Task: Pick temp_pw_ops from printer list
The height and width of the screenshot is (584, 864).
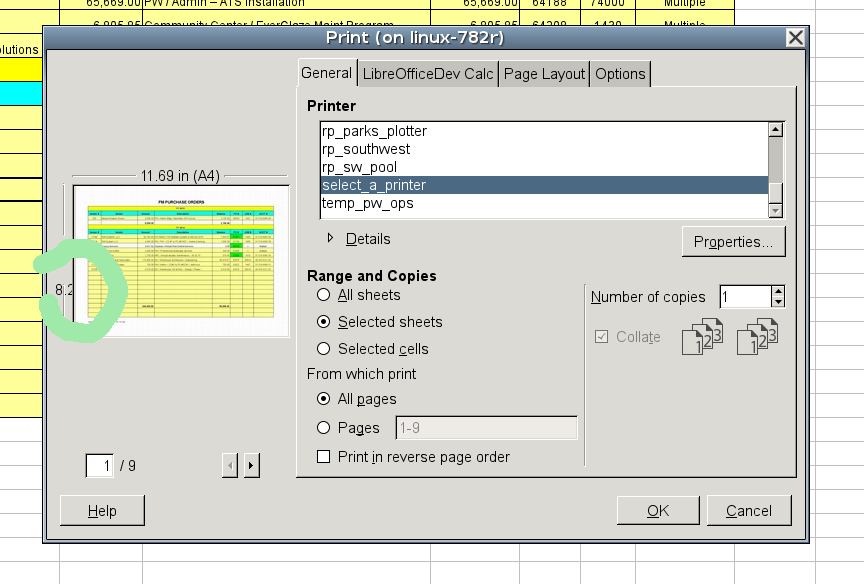Action: 544,203
